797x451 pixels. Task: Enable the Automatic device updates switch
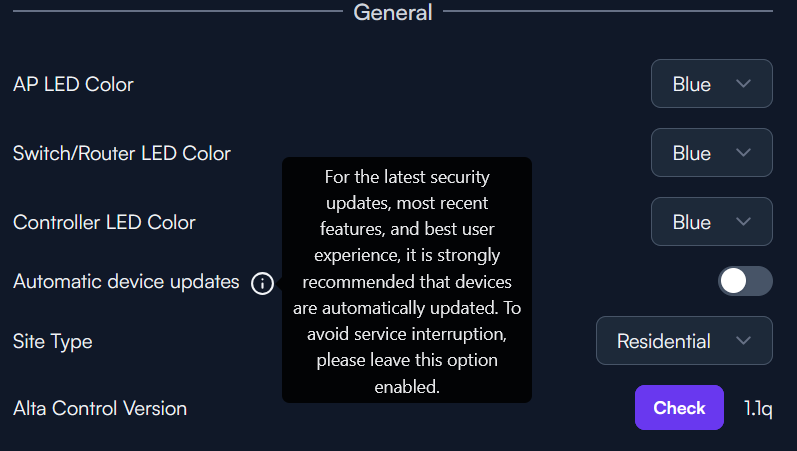coord(745,282)
